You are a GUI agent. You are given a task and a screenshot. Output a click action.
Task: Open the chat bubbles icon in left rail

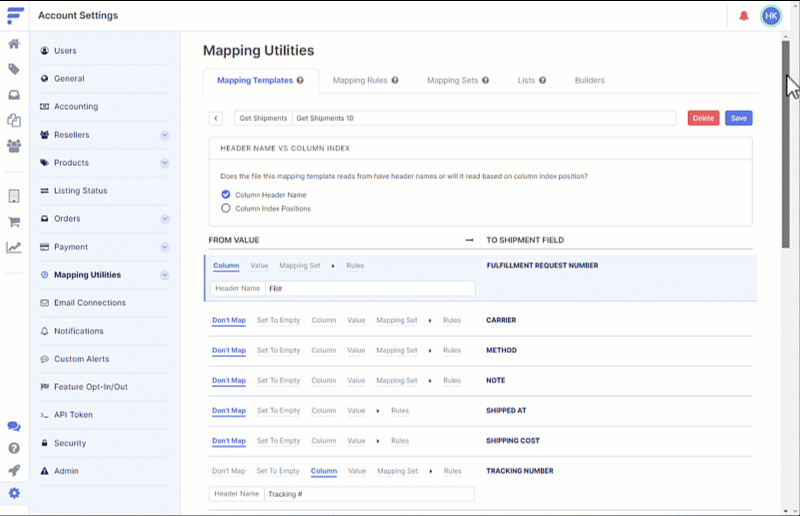14,426
